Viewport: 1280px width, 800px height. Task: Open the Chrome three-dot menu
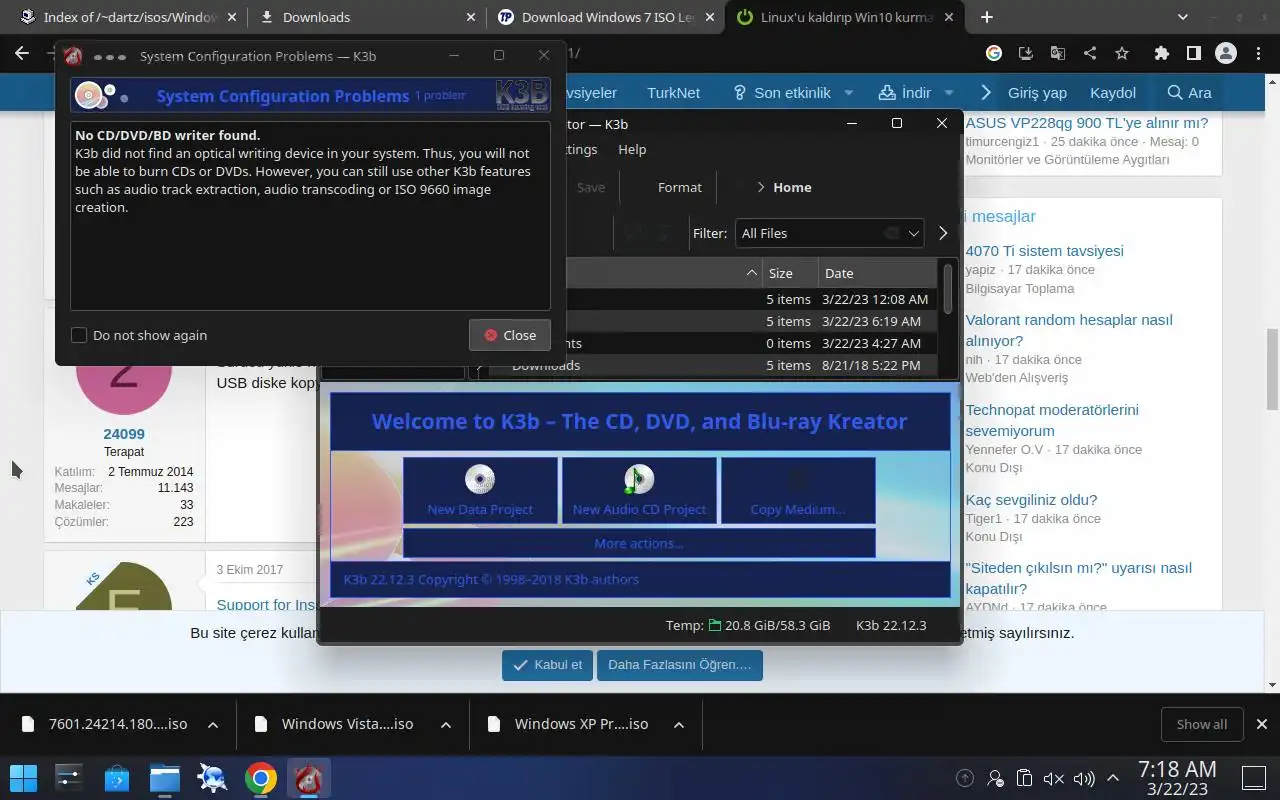click(1258, 53)
